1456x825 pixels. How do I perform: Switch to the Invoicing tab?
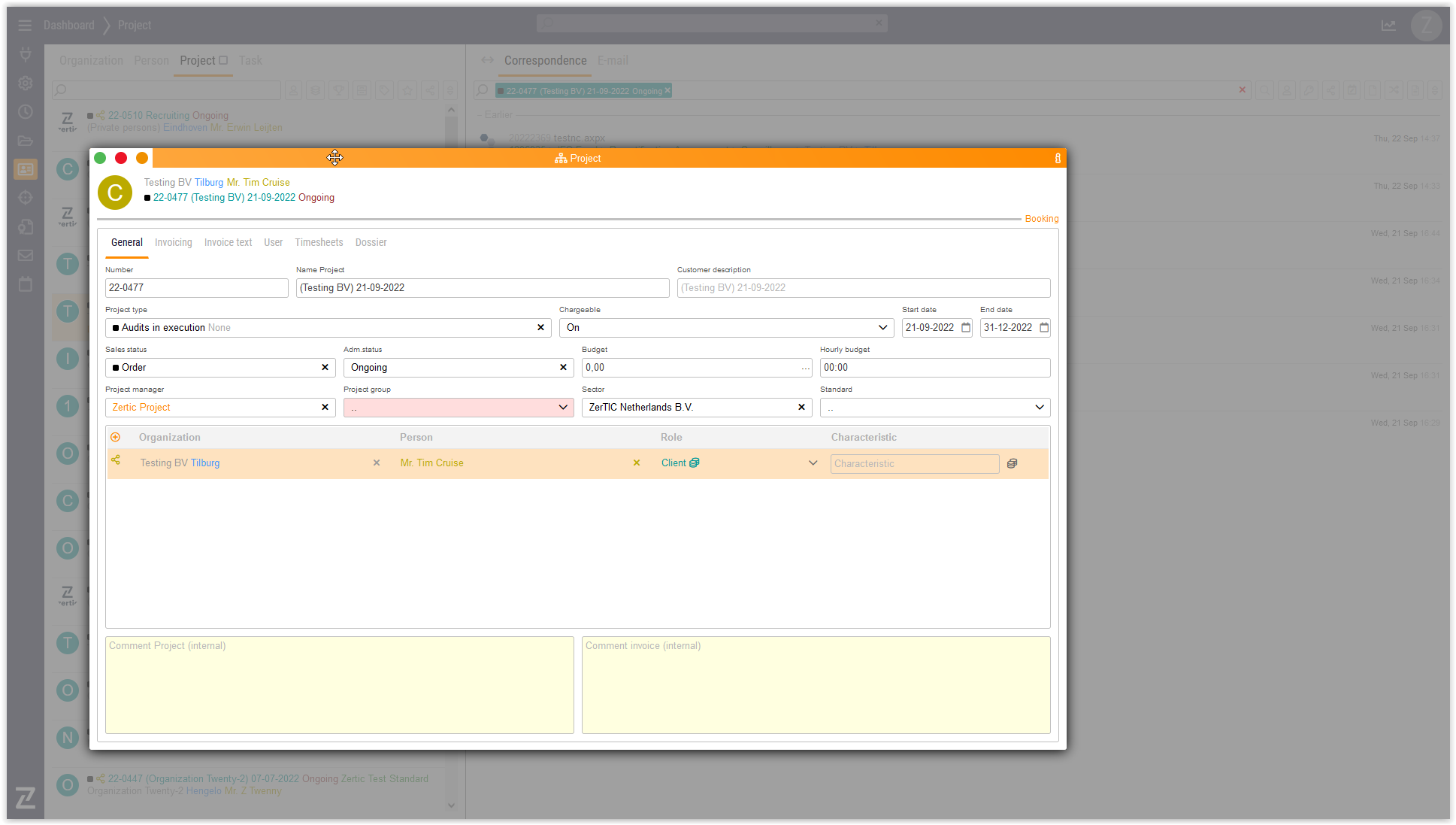173,242
